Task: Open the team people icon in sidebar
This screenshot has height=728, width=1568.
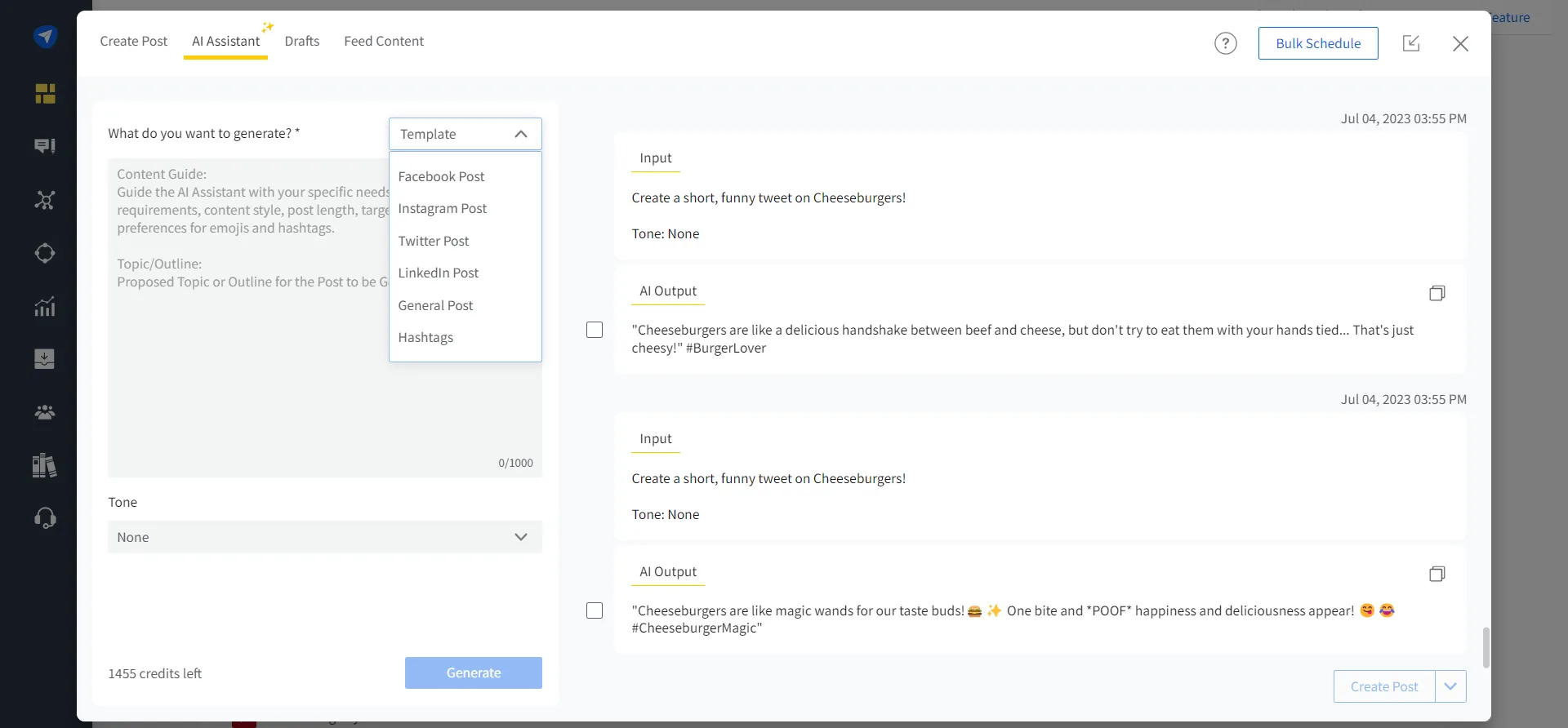Action: [x=45, y=412]
